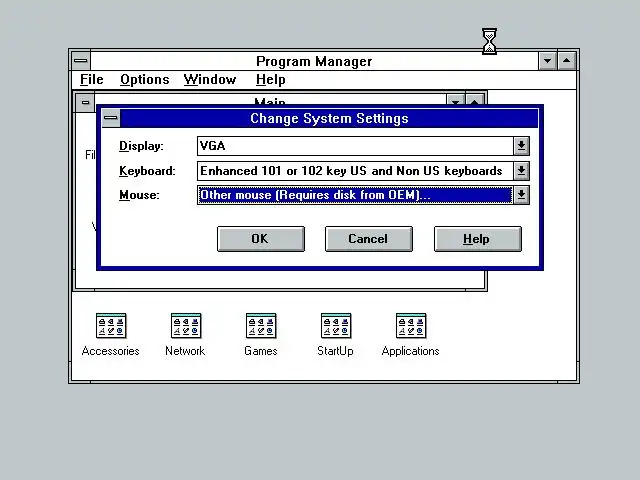Open the Window menu
Viewport: 640px width, 480px height.
[210, 79]
